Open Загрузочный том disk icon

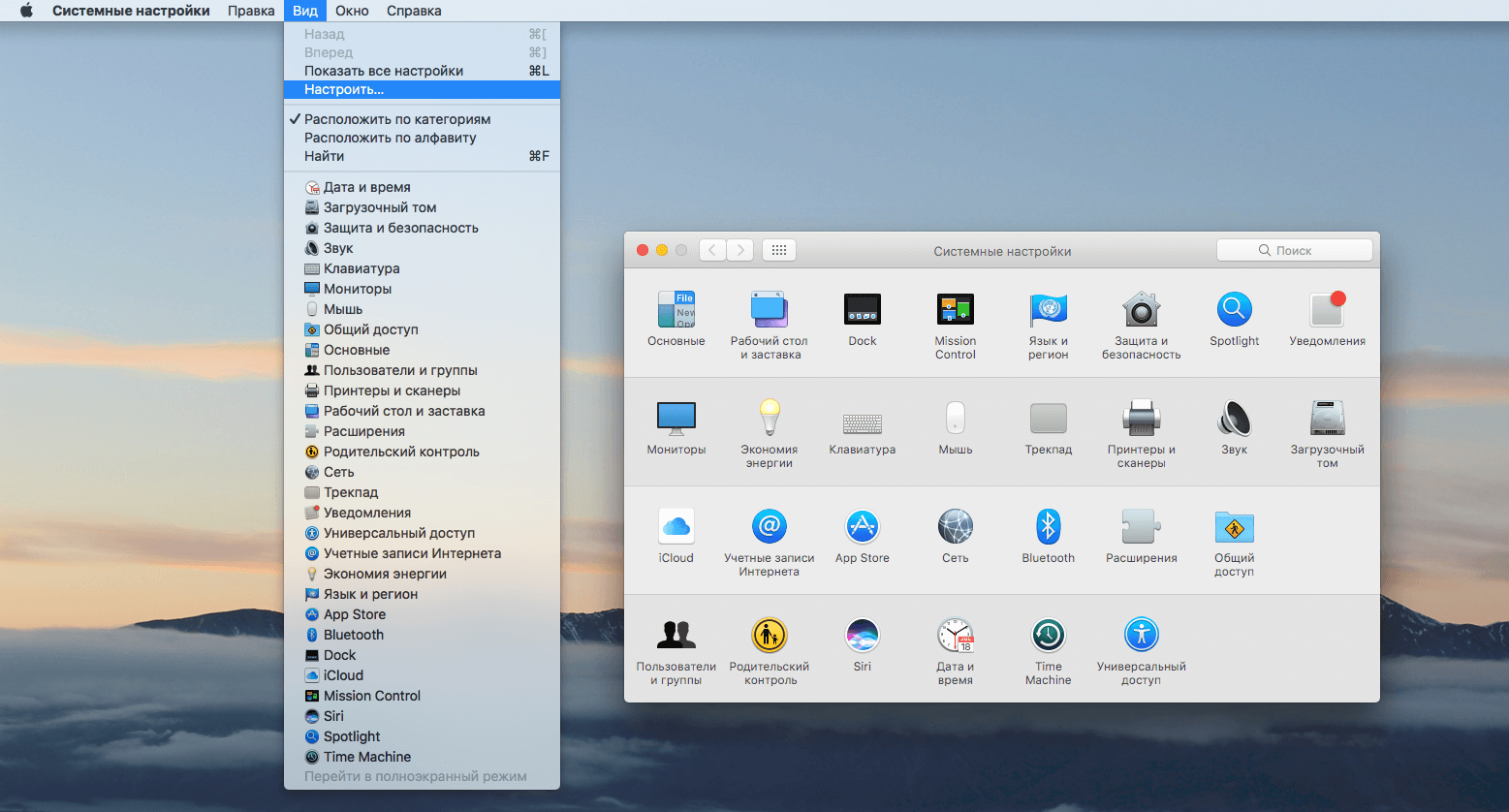[x=1328, y=419]
